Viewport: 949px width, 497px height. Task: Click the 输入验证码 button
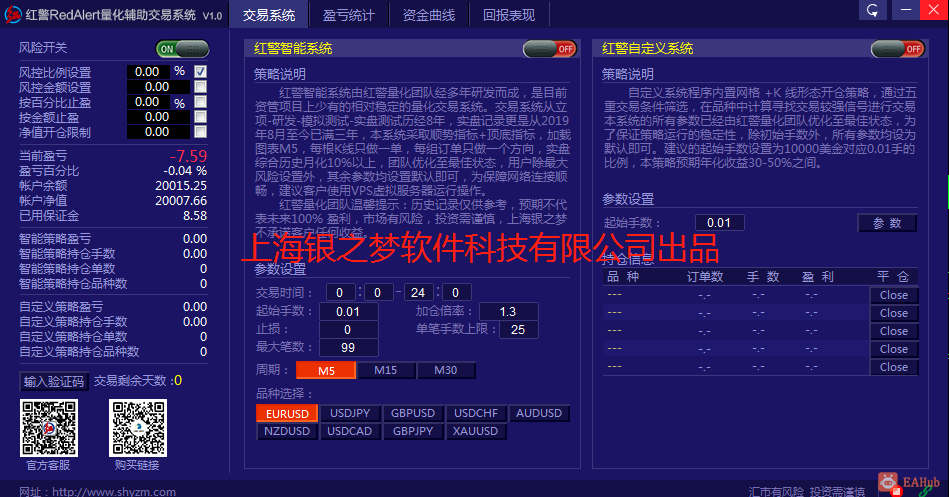click(54, 381)
